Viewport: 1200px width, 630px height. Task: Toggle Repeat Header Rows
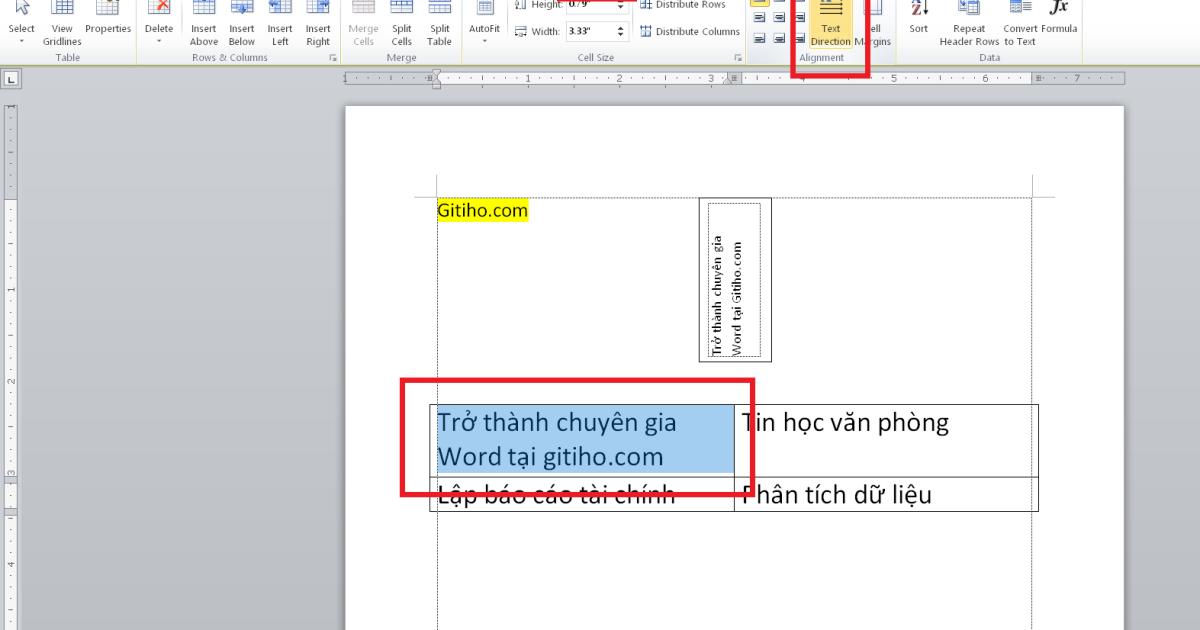pyautogui.click(x=969, y=23)
